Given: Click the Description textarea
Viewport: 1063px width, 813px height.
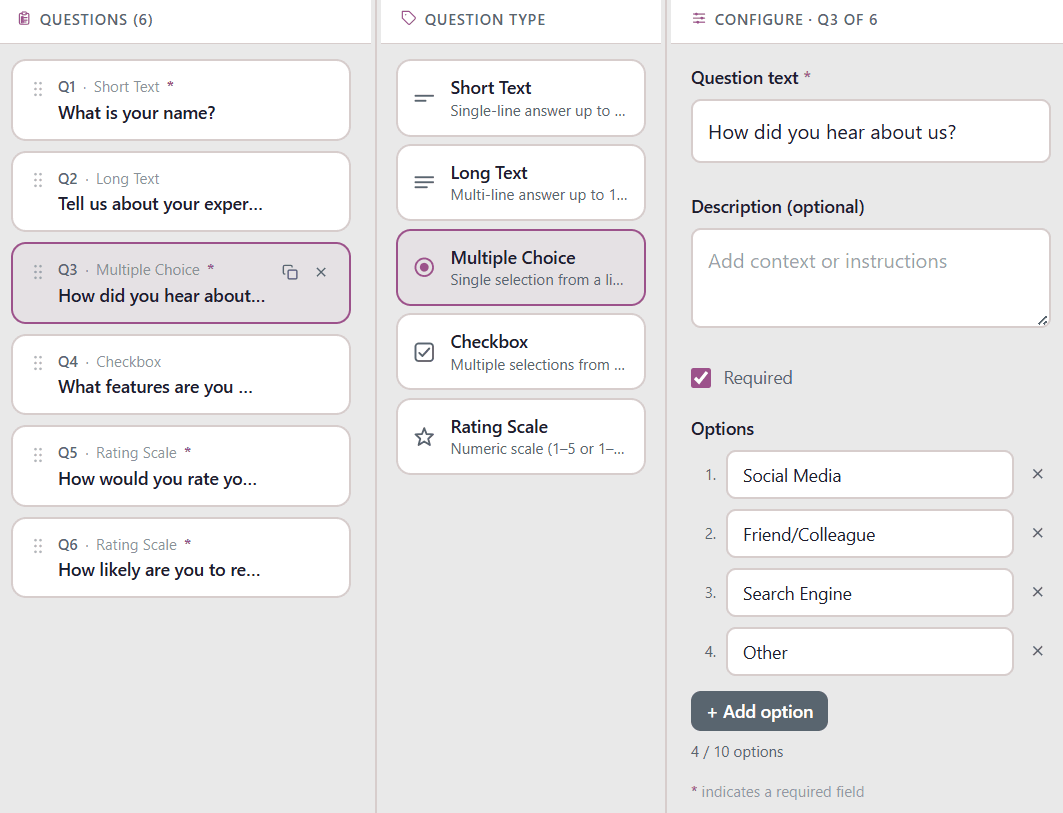Looking at the screenshot, I should tap(869, 277).
